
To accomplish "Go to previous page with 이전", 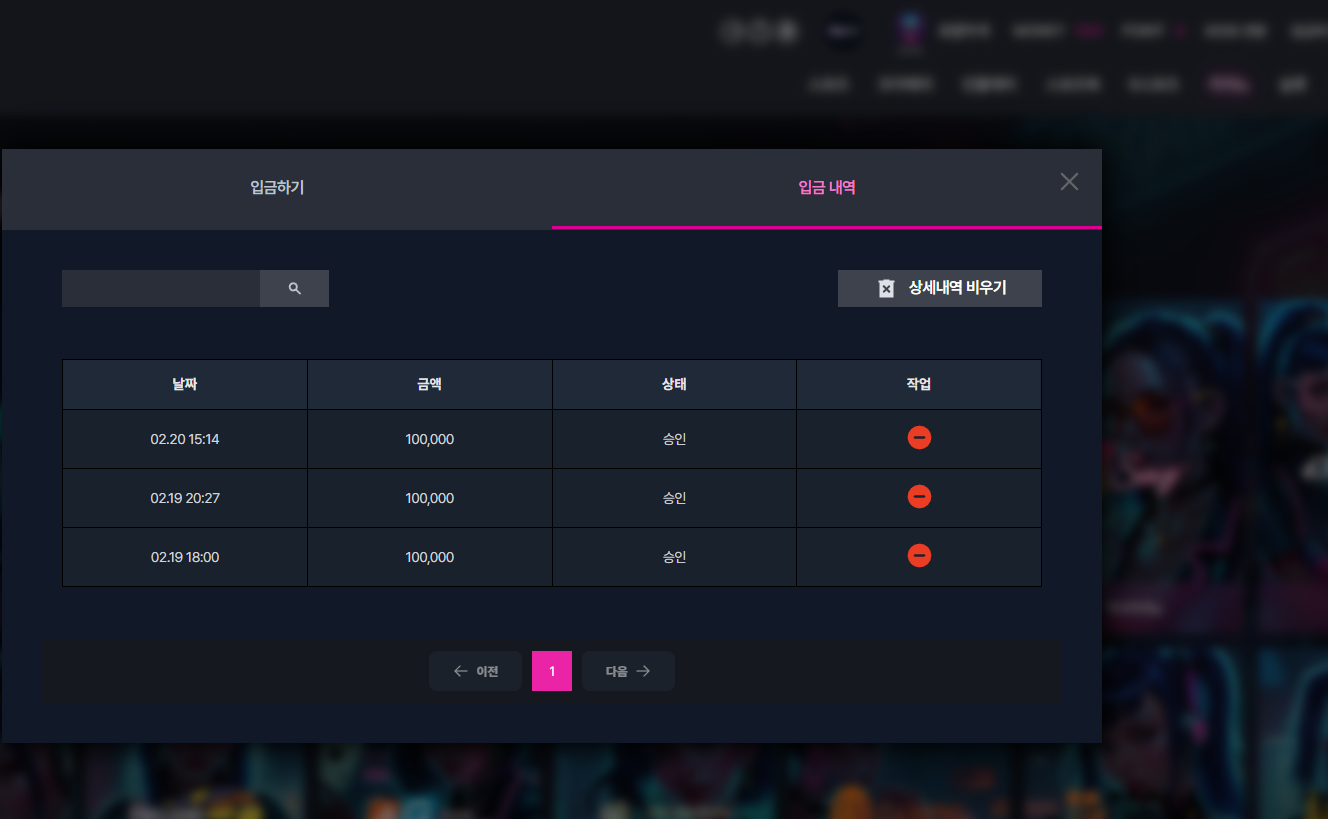I will (475, 671).
